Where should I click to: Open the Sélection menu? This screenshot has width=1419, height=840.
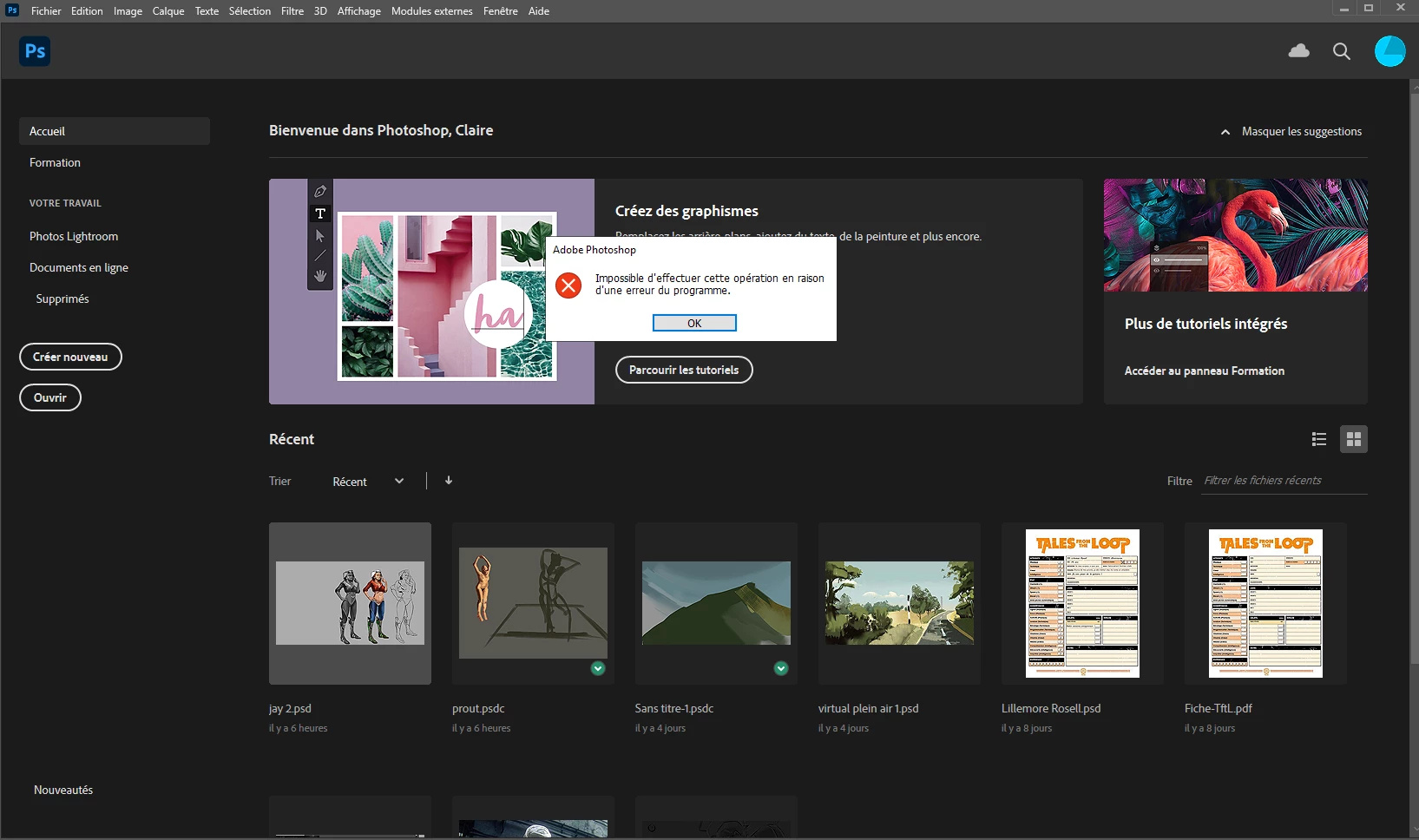point(250,11)
